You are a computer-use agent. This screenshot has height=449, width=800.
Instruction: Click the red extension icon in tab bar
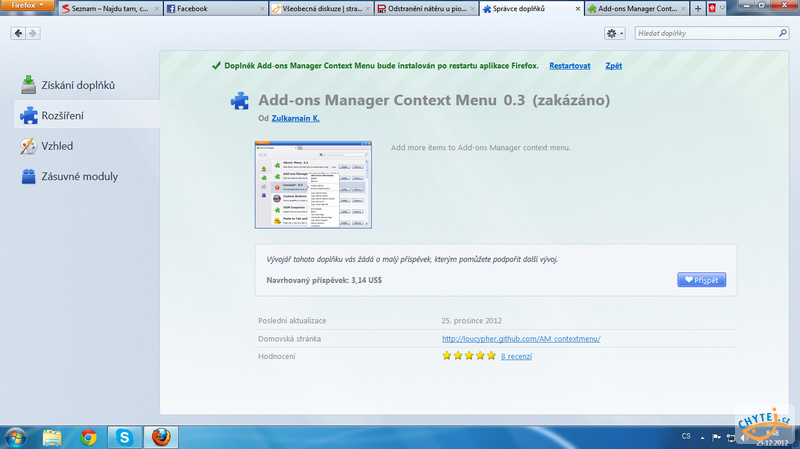click(x=713, y=8)
